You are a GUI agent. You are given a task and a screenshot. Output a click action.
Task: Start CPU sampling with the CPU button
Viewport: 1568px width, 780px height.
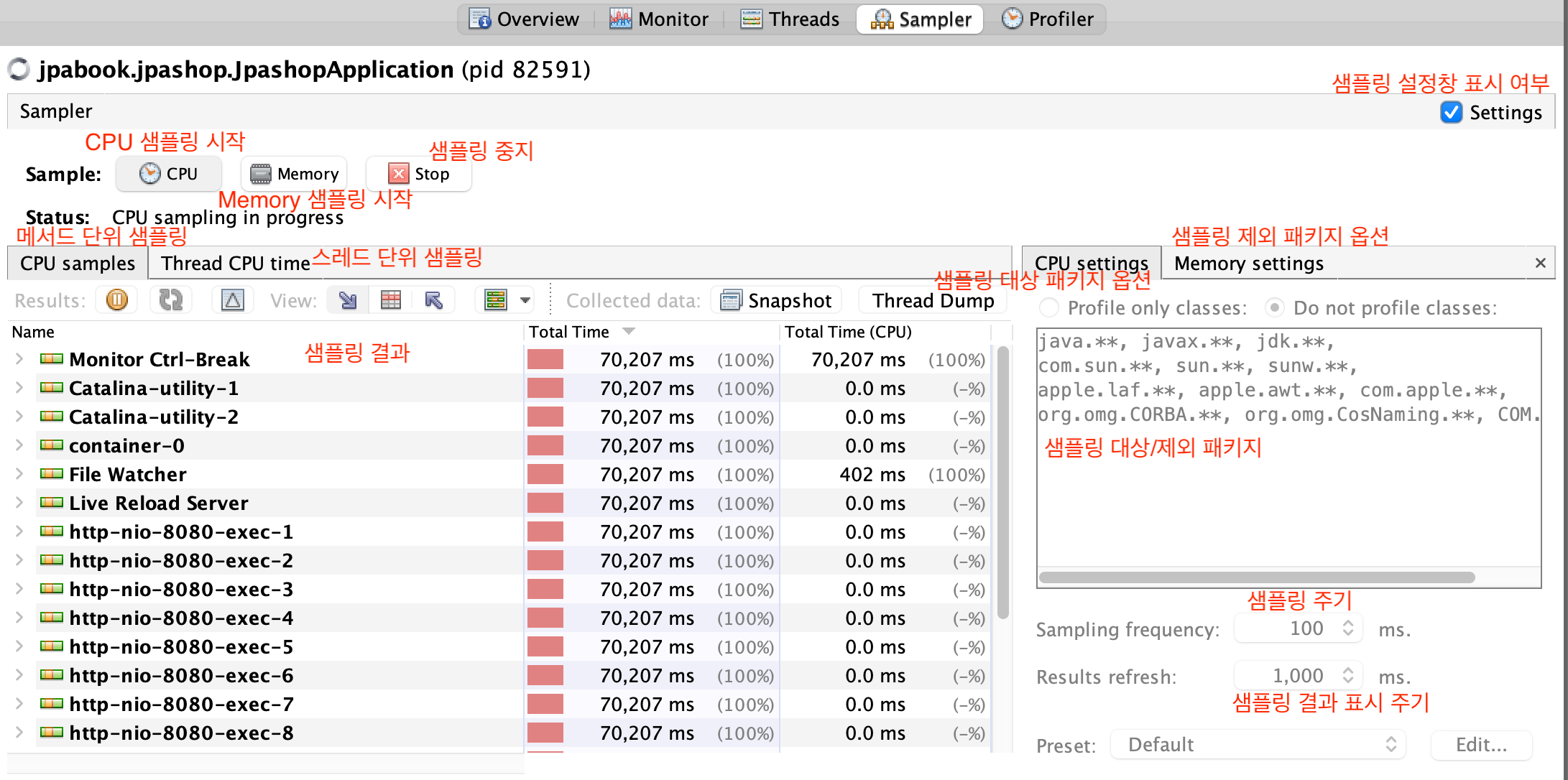pos(169,174)
